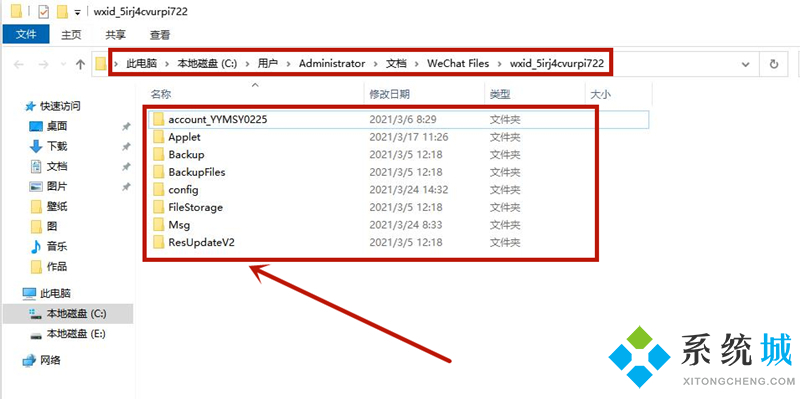Click date 2021/3/17 11:26 of Applet
800x399 pixels.
point(409,137)
